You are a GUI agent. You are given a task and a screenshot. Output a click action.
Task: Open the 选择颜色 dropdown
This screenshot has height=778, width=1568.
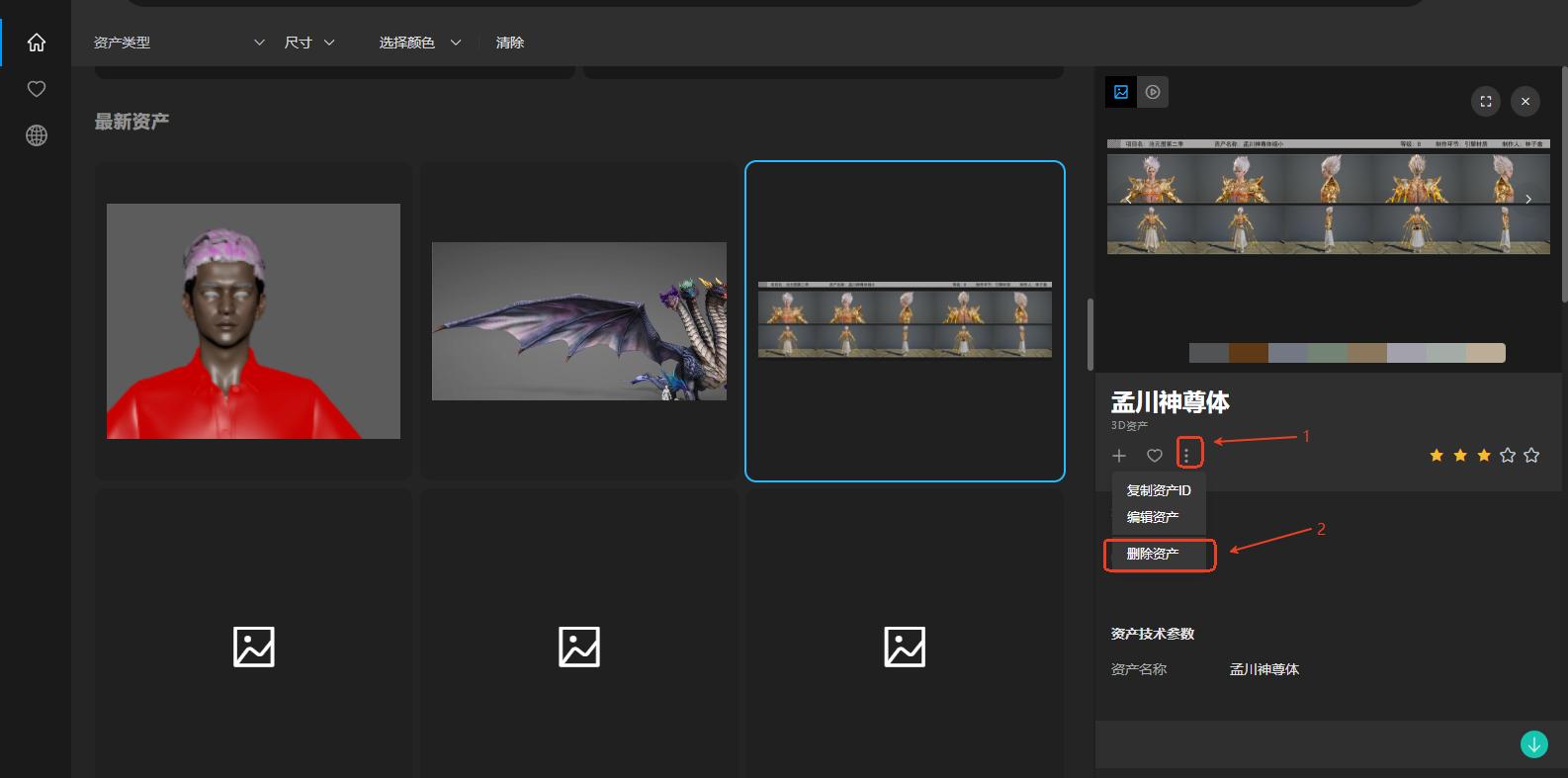pyautogui.click(x=420, y=43)
